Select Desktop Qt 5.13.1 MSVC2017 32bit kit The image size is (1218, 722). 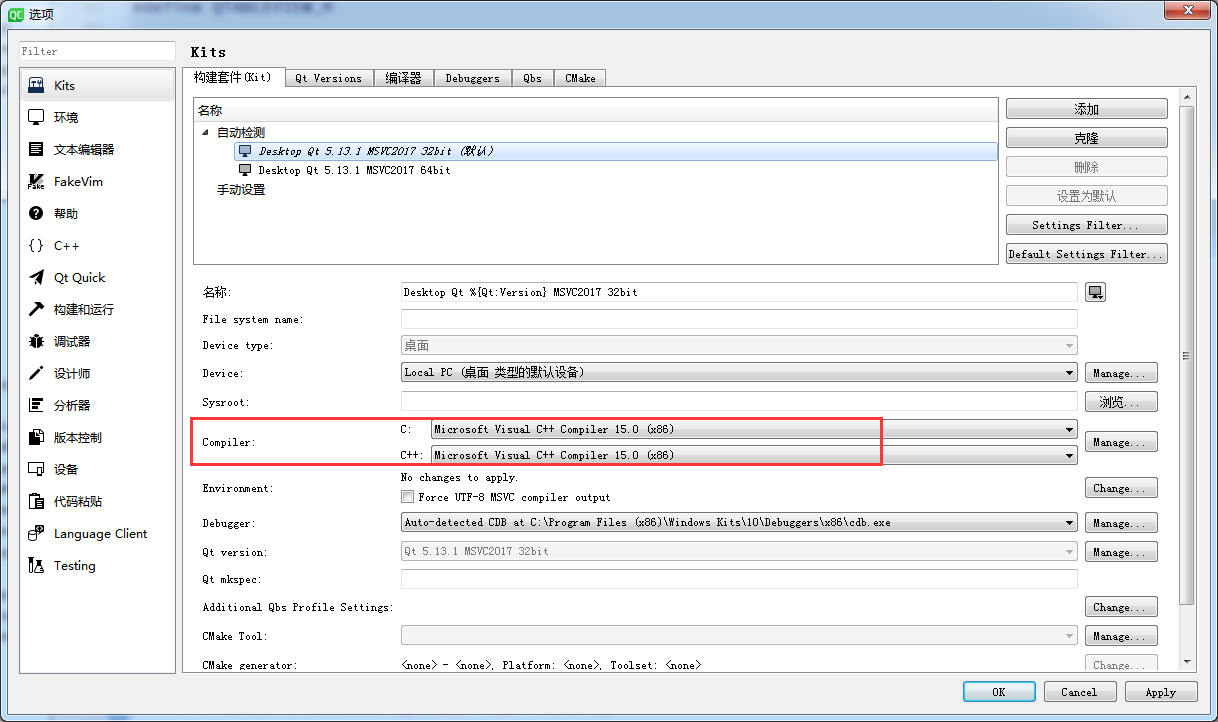click(616, 151)
